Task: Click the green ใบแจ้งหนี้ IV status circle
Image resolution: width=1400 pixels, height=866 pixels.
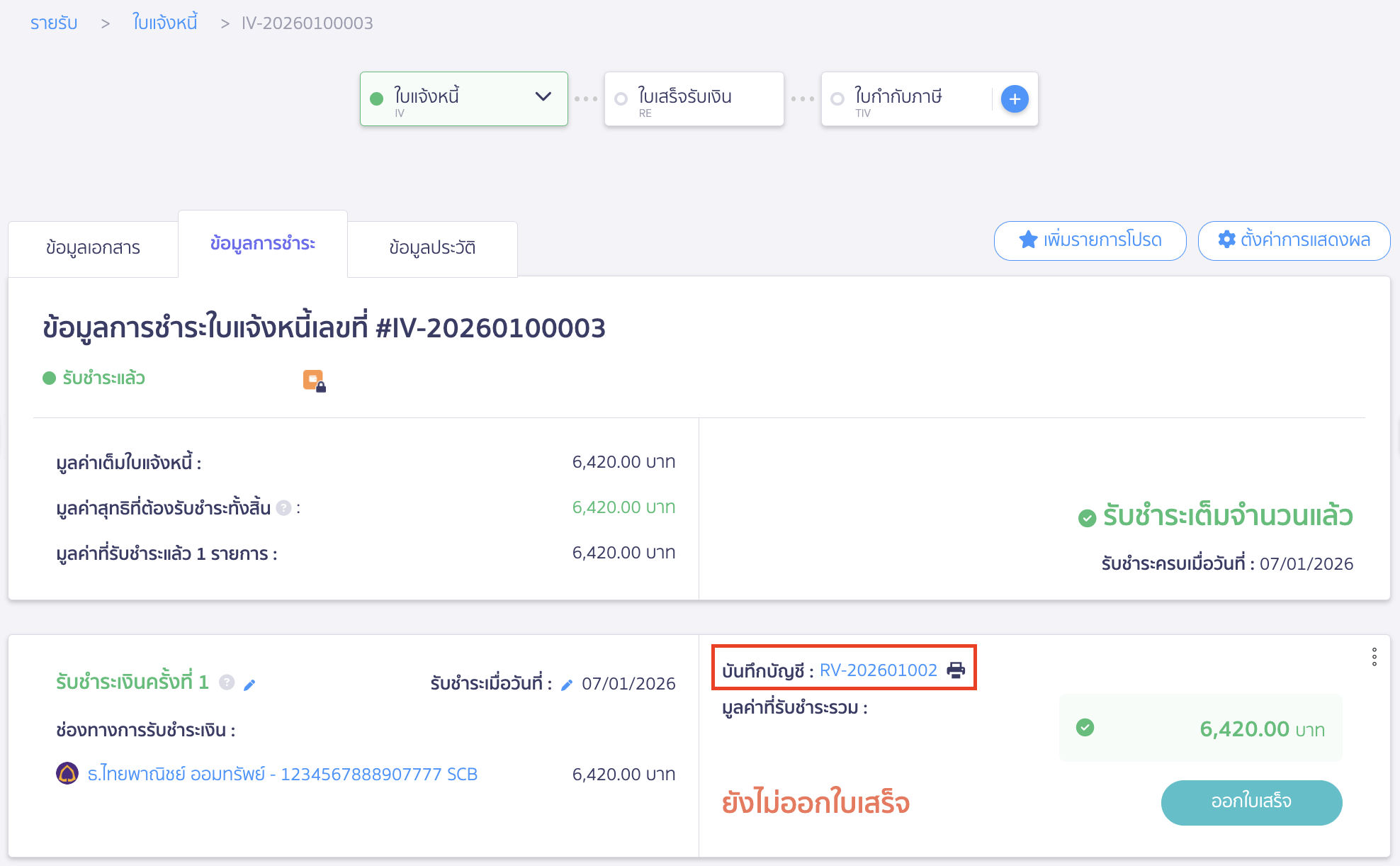Action: coord(377,99)
